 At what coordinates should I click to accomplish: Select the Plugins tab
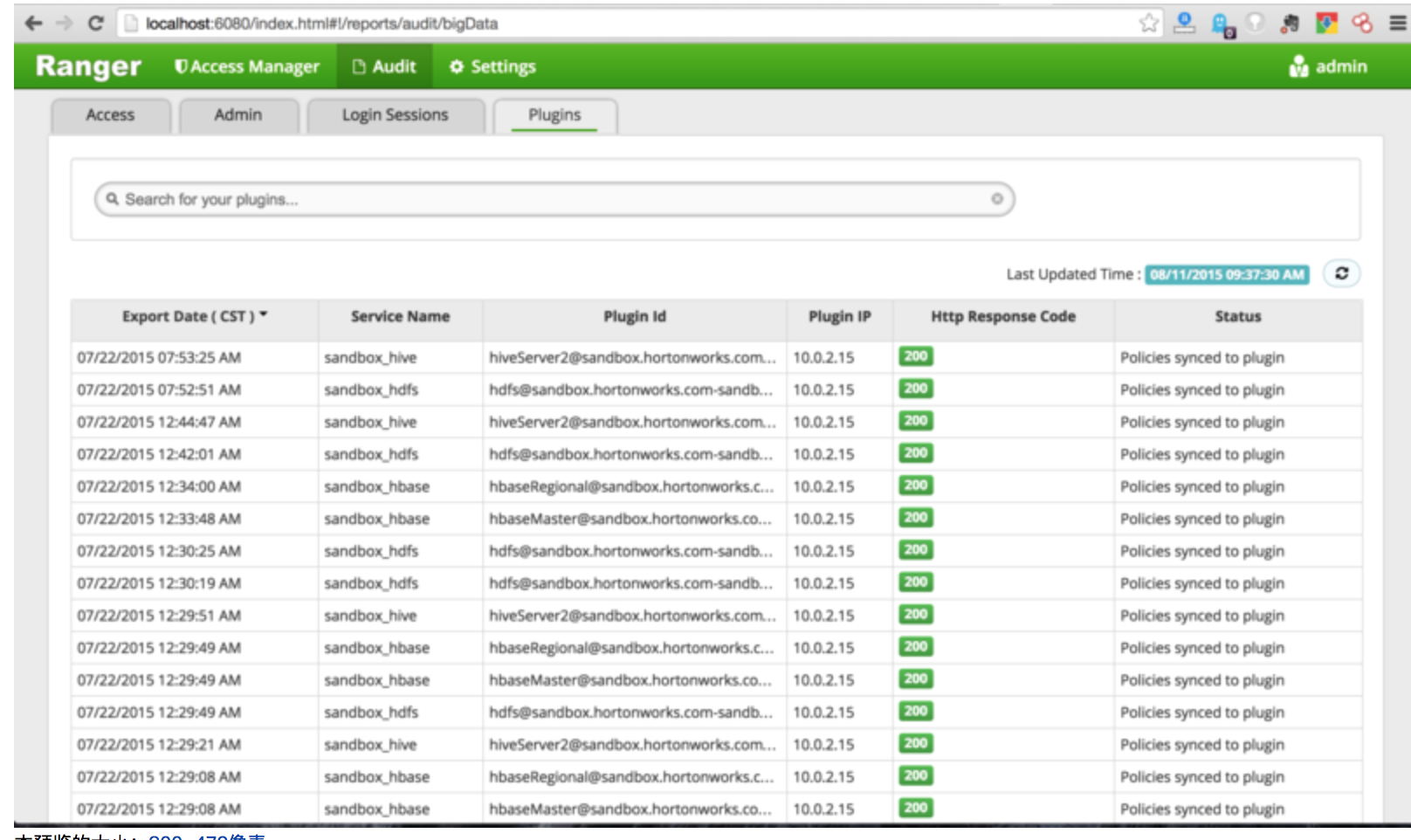(554, 115)
